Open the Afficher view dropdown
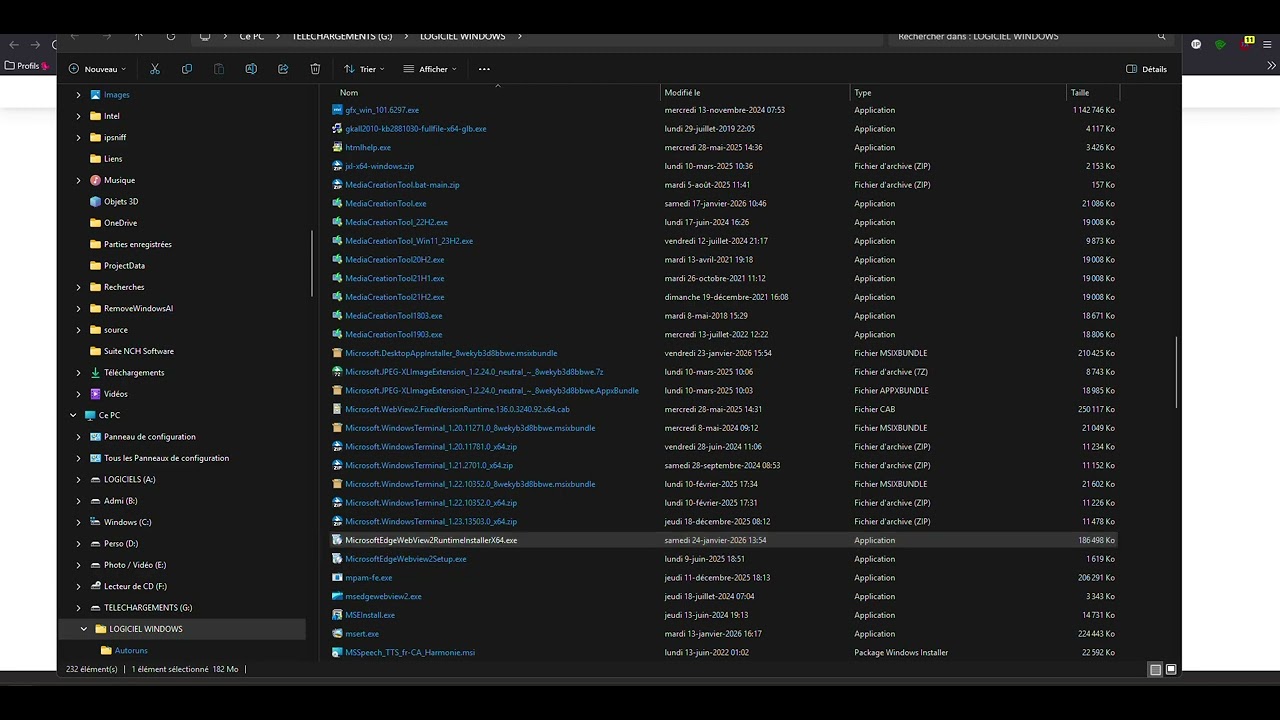Screen dimensions: 1280x720 [430, 69]
